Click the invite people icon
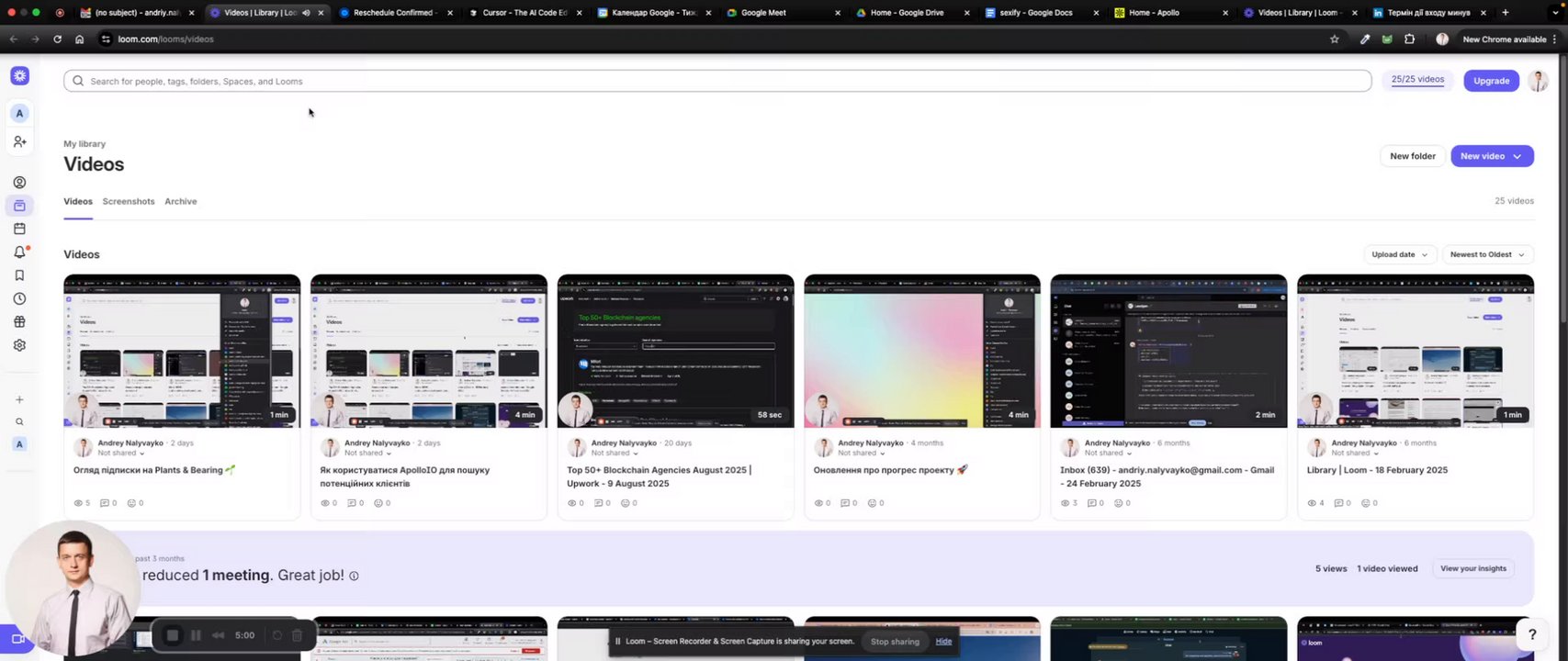 [x=19, y=141]
